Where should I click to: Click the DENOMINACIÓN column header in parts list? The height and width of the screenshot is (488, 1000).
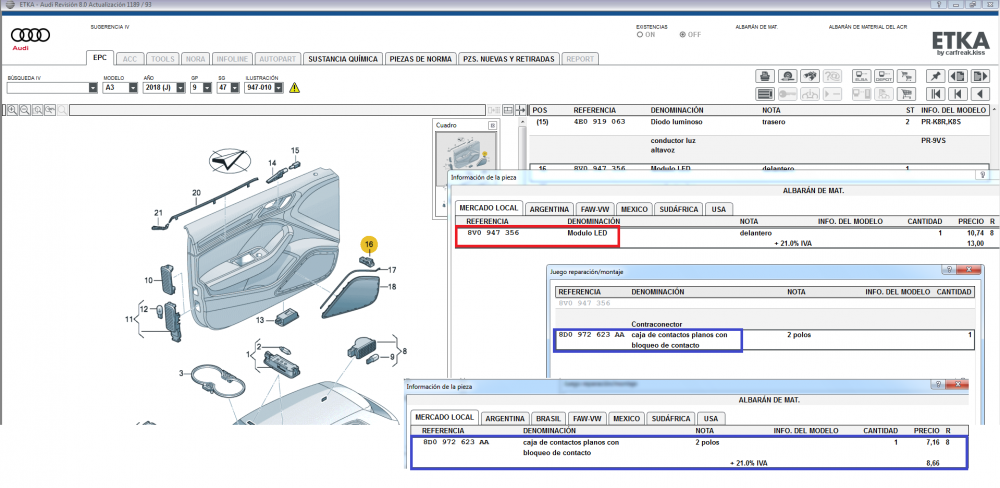[677, 110]
